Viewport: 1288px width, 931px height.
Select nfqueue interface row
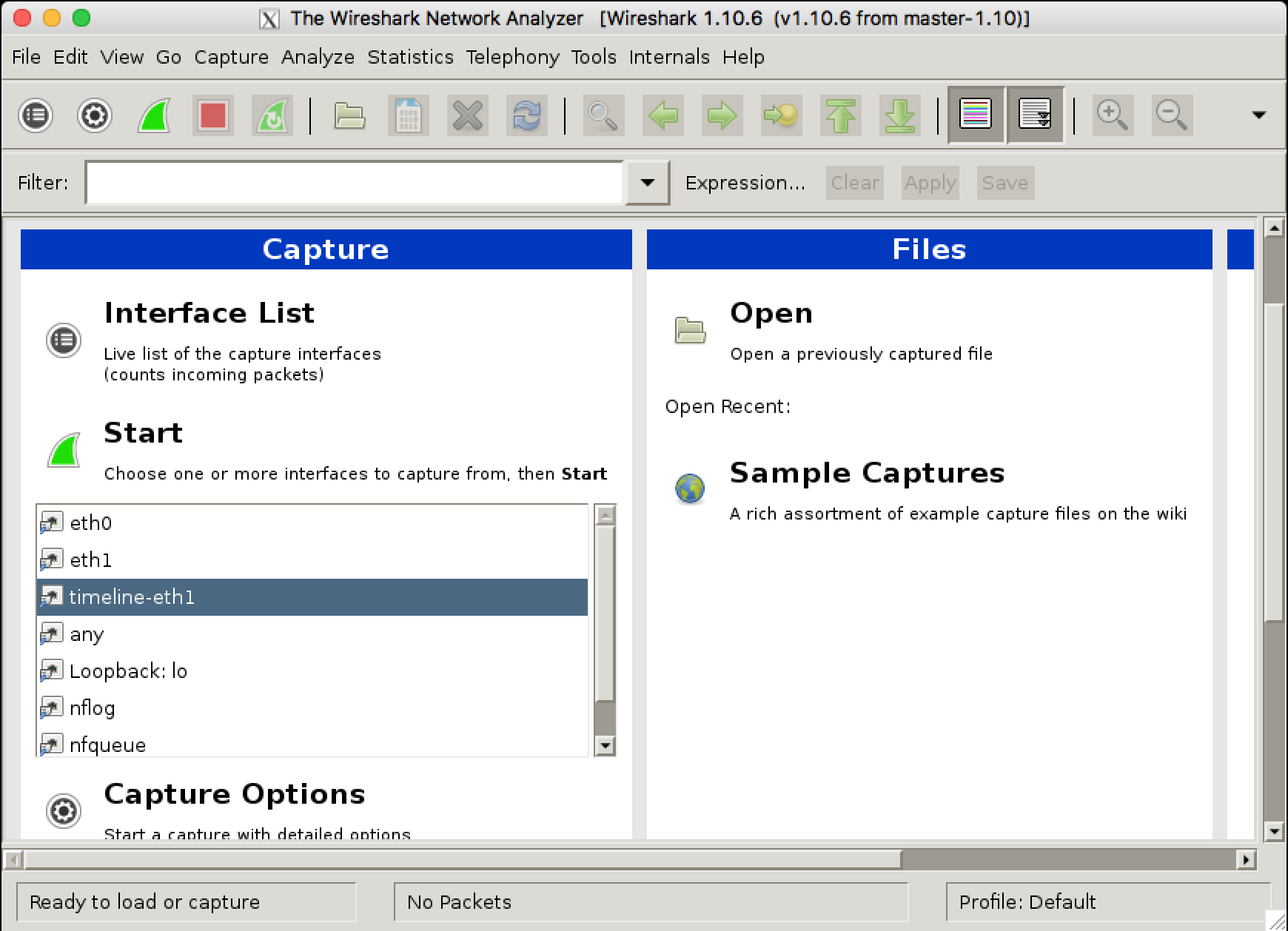click(x=312, y=743)
